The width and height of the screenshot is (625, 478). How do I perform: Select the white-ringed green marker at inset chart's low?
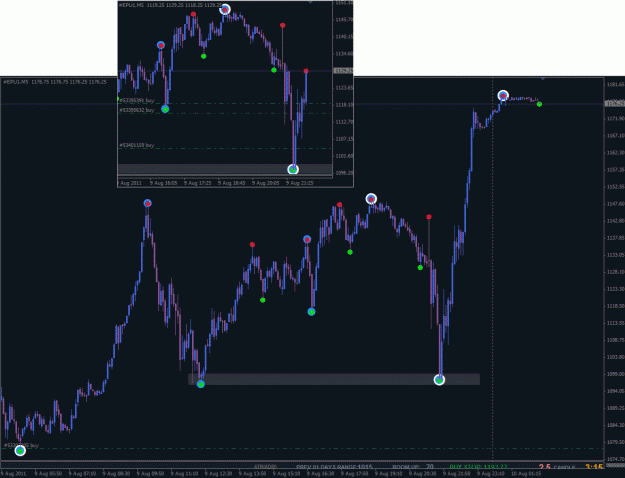pos(293,169)
